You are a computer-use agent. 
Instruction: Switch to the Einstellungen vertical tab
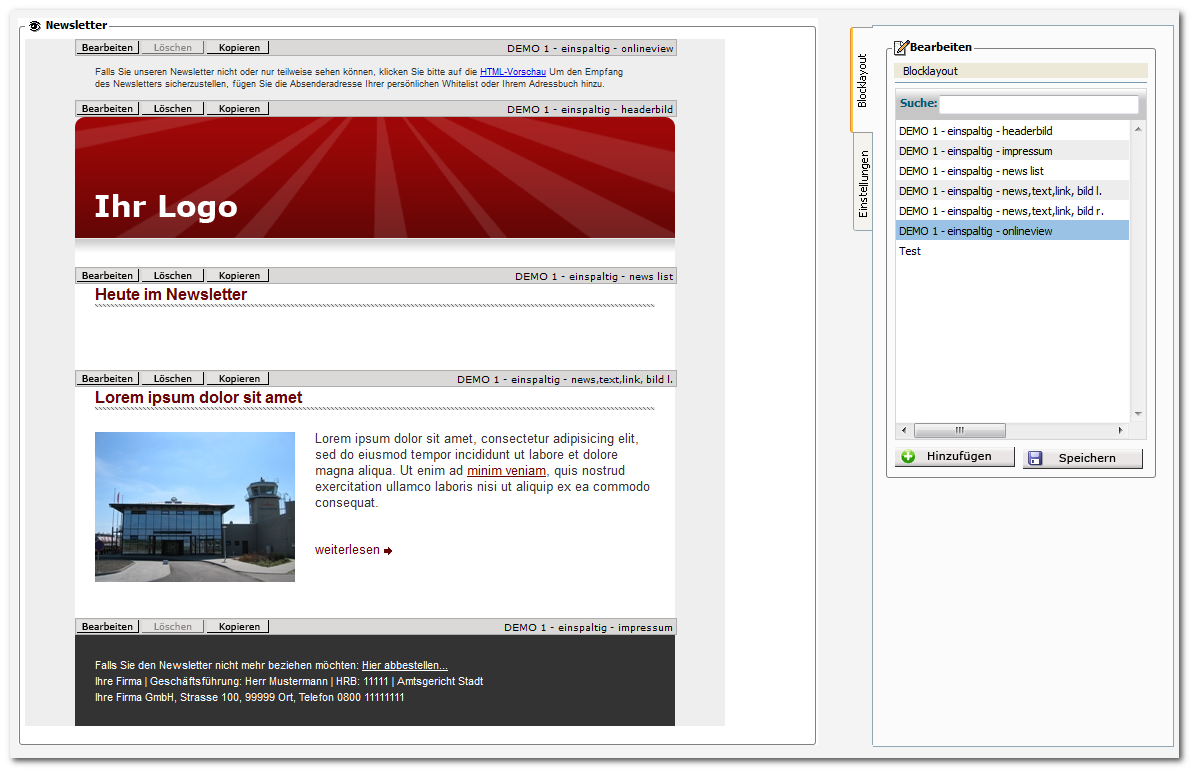[863, 183]
